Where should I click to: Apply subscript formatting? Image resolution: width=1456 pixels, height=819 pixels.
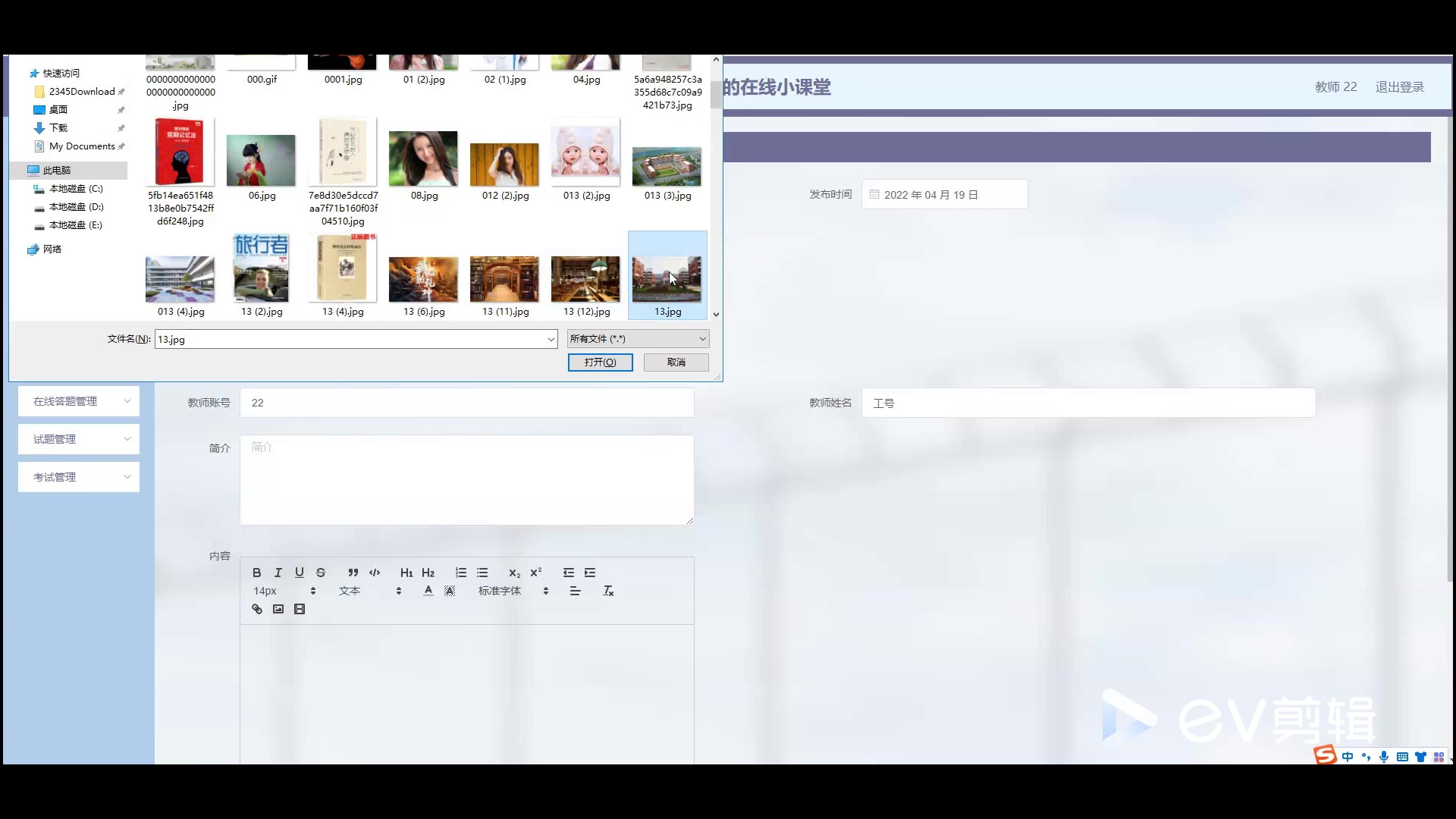click(x=514, y=573)
